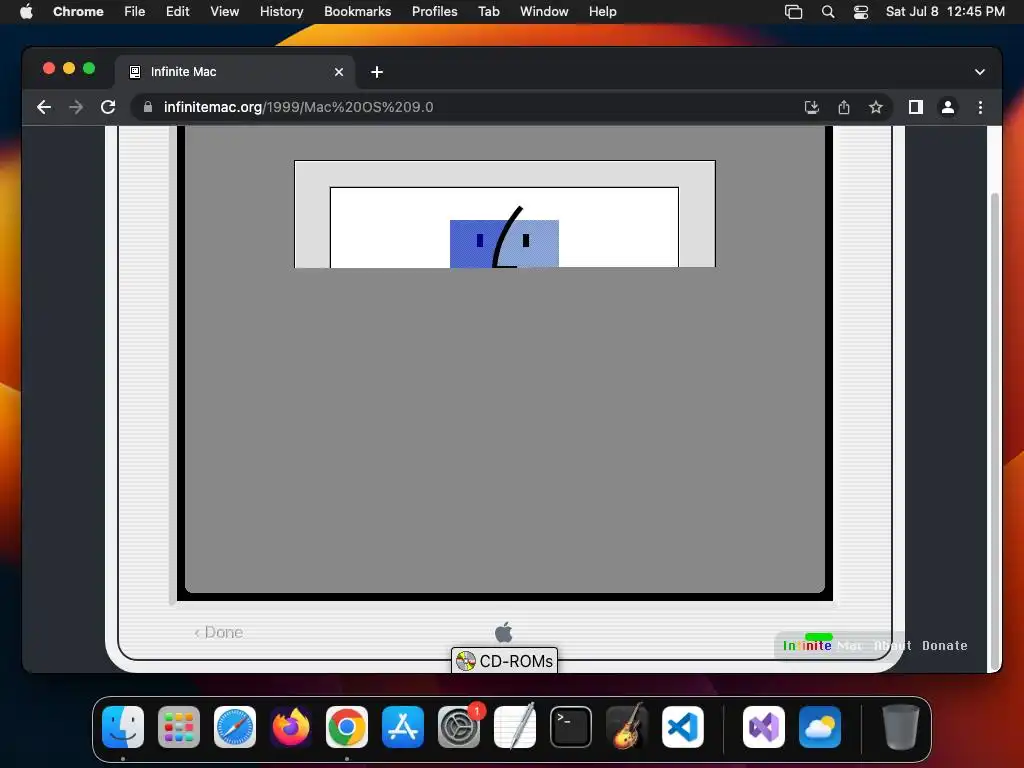Open the Chrome application menu

[78, 11]
